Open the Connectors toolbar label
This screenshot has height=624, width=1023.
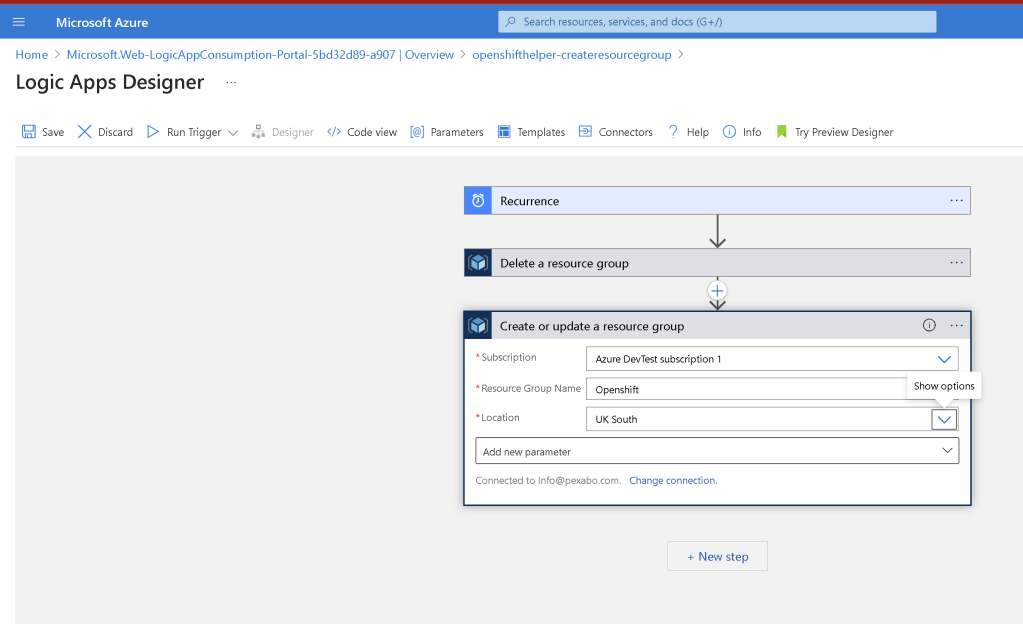625,132
